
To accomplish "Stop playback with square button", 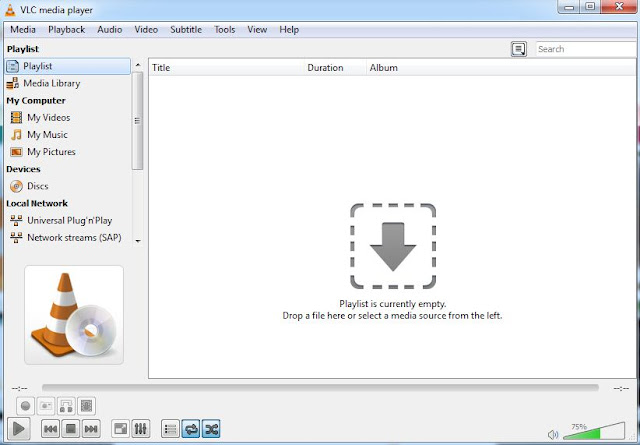I will click(71, 429).
